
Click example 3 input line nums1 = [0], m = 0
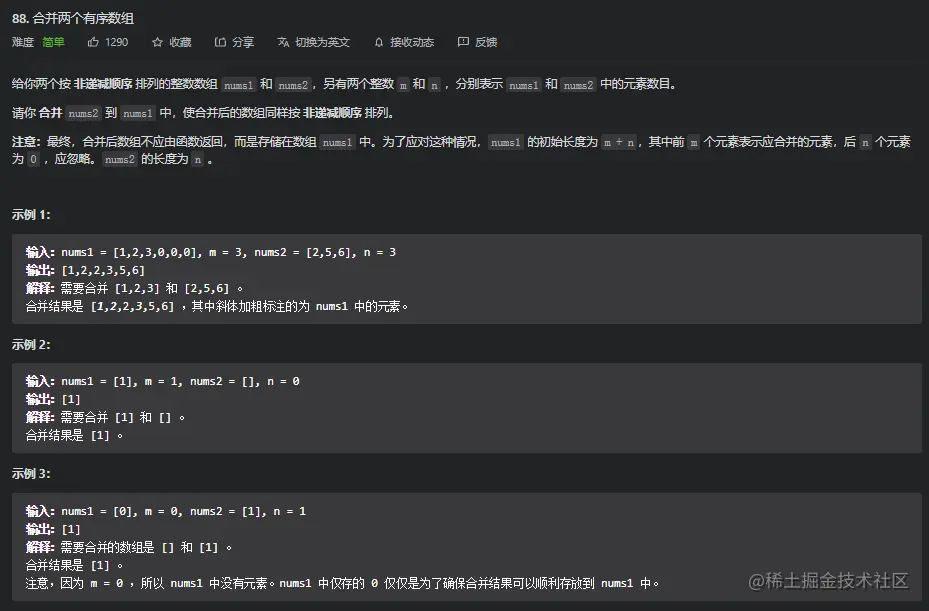pyautogui.click(x=166, y=511)
